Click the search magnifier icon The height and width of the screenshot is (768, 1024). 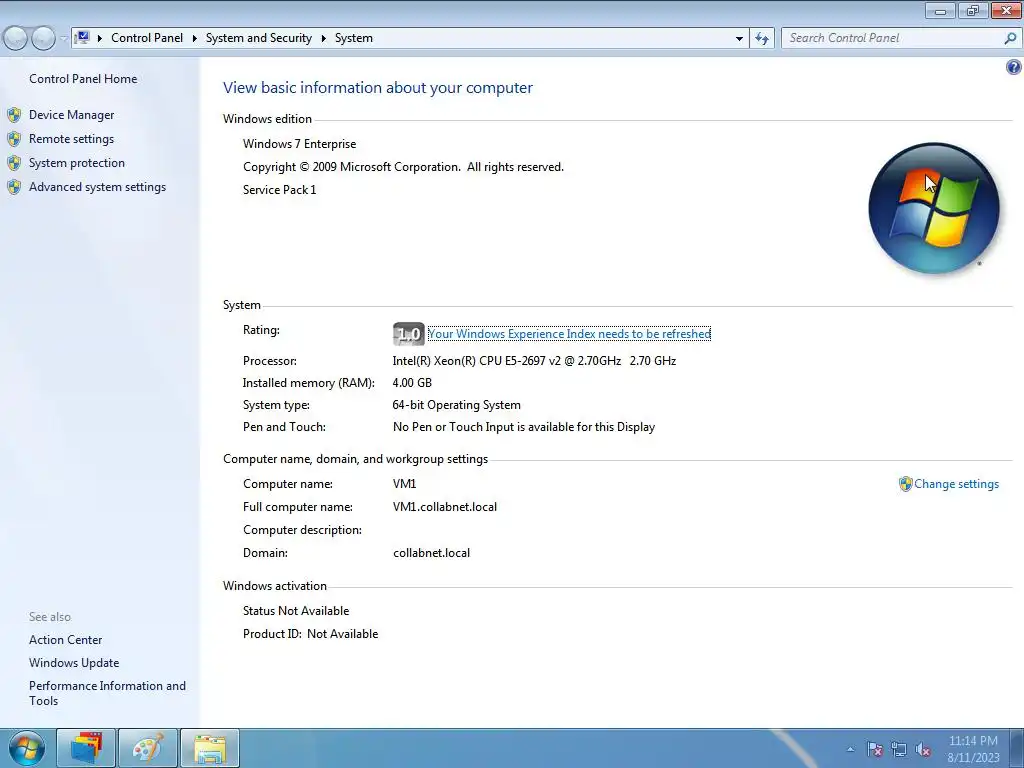[1010, 39]
